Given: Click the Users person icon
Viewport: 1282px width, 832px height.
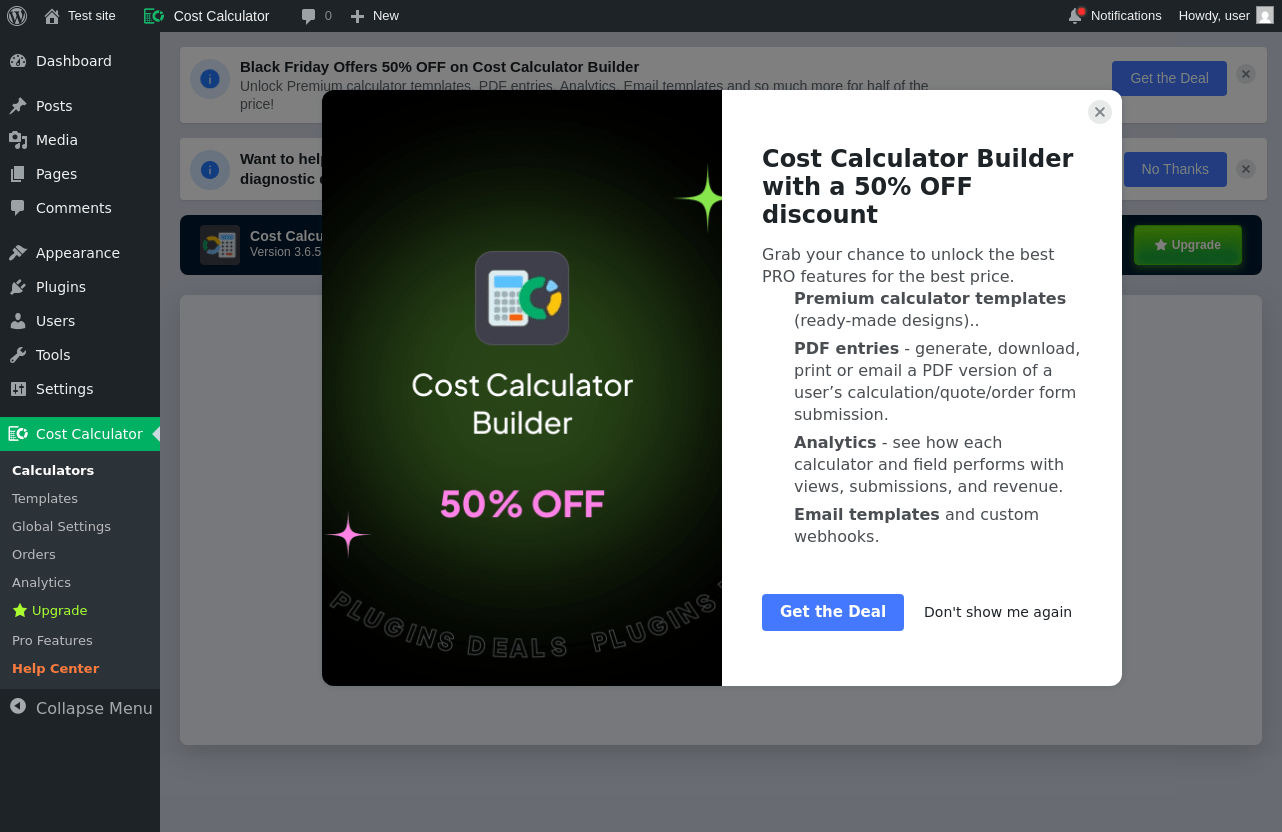Looking at the screenshot, I should click(18, 321).
